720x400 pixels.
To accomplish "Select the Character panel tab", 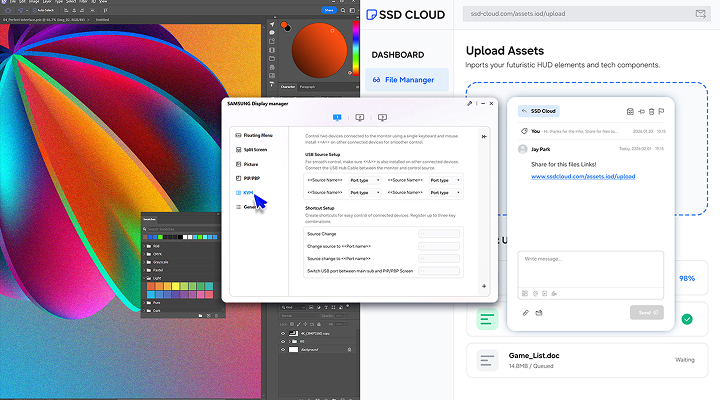I will tap(288, 87).
